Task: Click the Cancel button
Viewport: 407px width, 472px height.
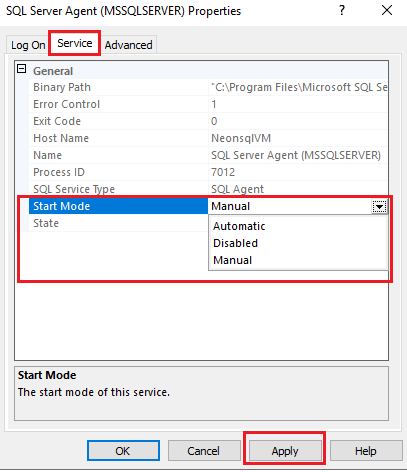Action: (204, 451)
